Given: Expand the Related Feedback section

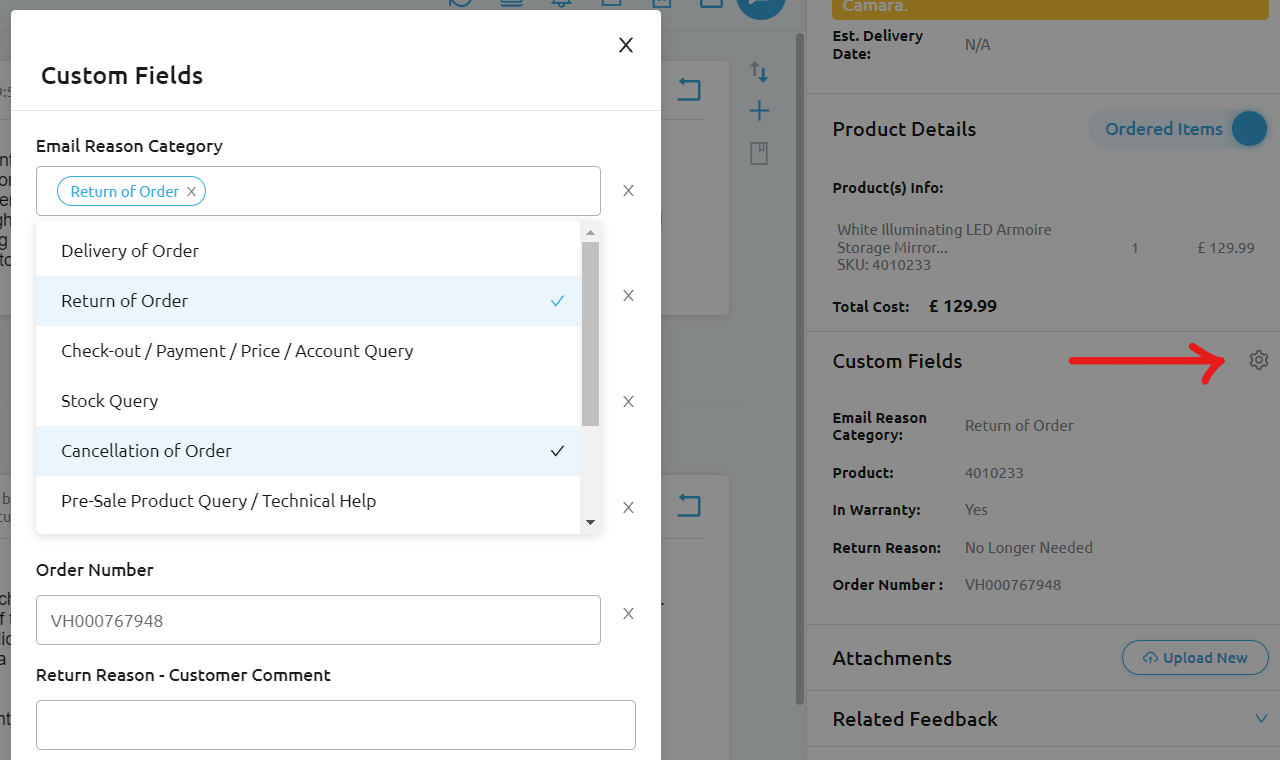Looking at the screenshot, I should tap(1261, 719).
